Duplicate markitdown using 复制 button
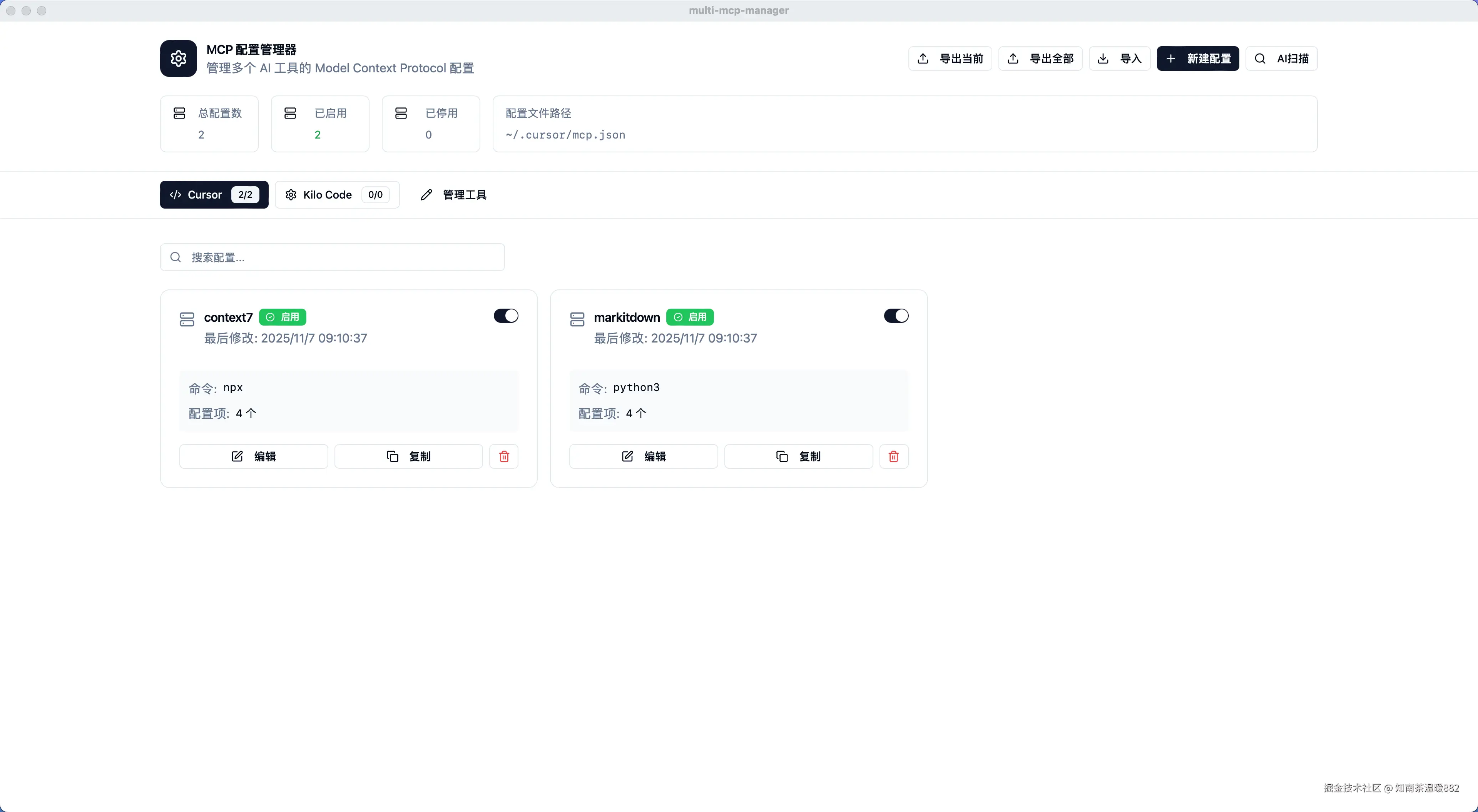The image size is (1478, 812). pyautogui.click(x=798, y=456)
